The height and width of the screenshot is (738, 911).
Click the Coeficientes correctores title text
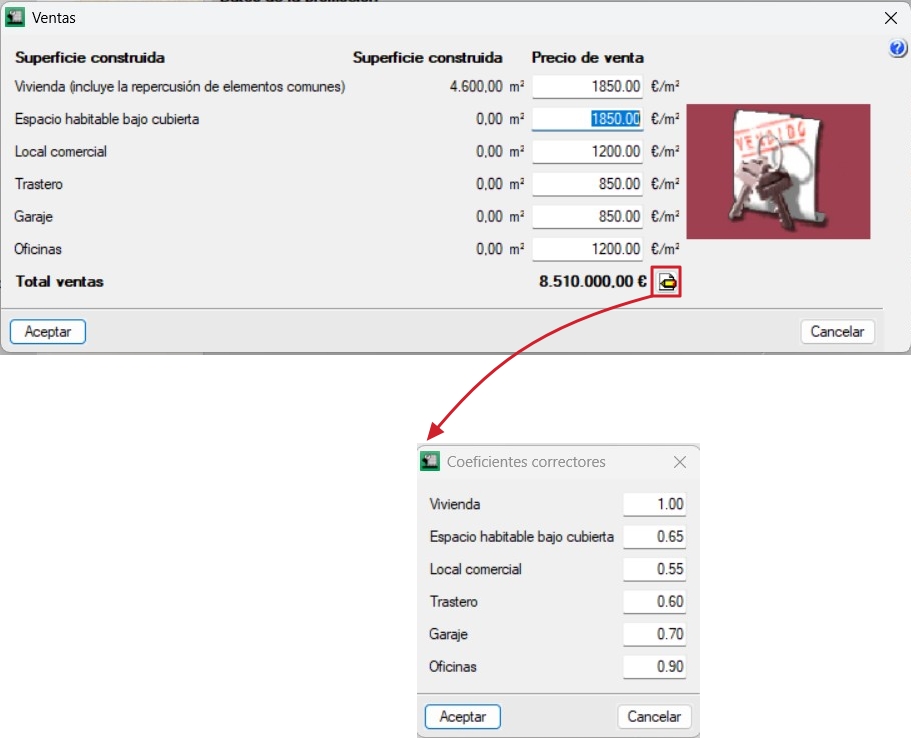pyautogui.click(x=526, y=462)
